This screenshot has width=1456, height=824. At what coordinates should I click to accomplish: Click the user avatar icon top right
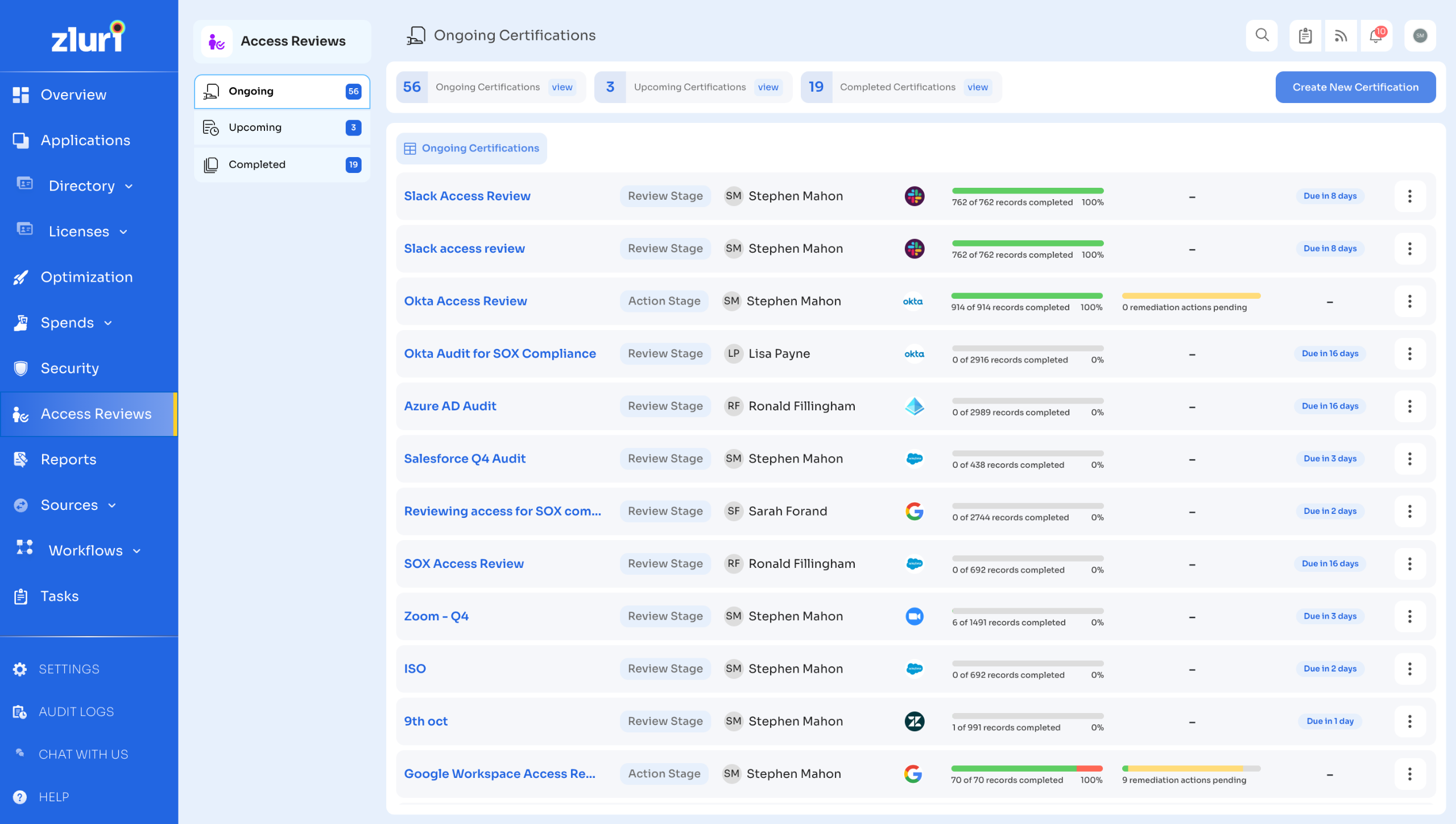click(x=1420, y=35)
